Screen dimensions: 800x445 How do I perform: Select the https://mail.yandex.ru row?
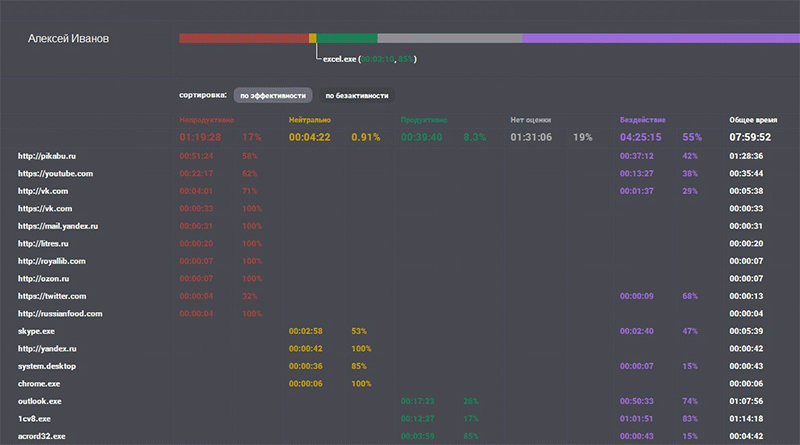coord(400,226)
